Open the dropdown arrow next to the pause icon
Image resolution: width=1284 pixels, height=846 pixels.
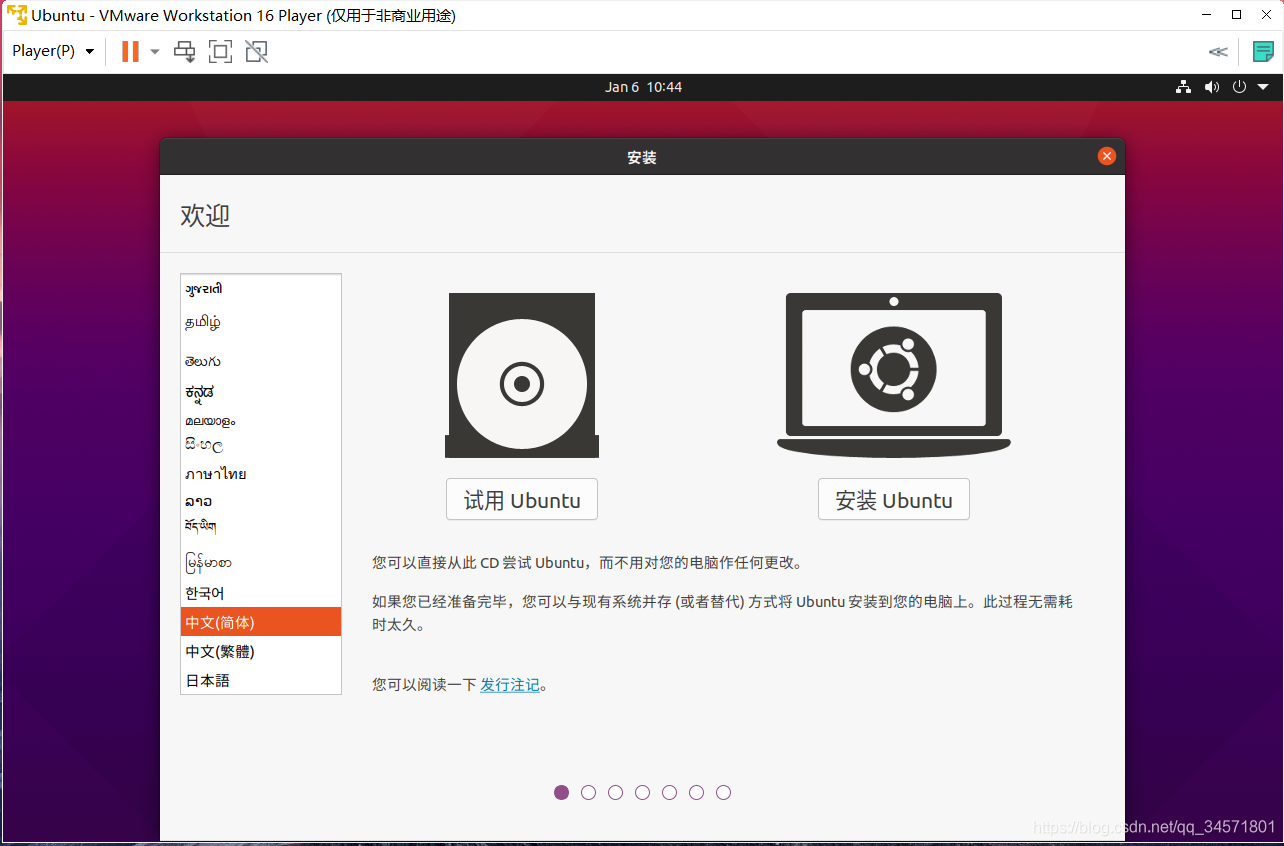(155, 52)
